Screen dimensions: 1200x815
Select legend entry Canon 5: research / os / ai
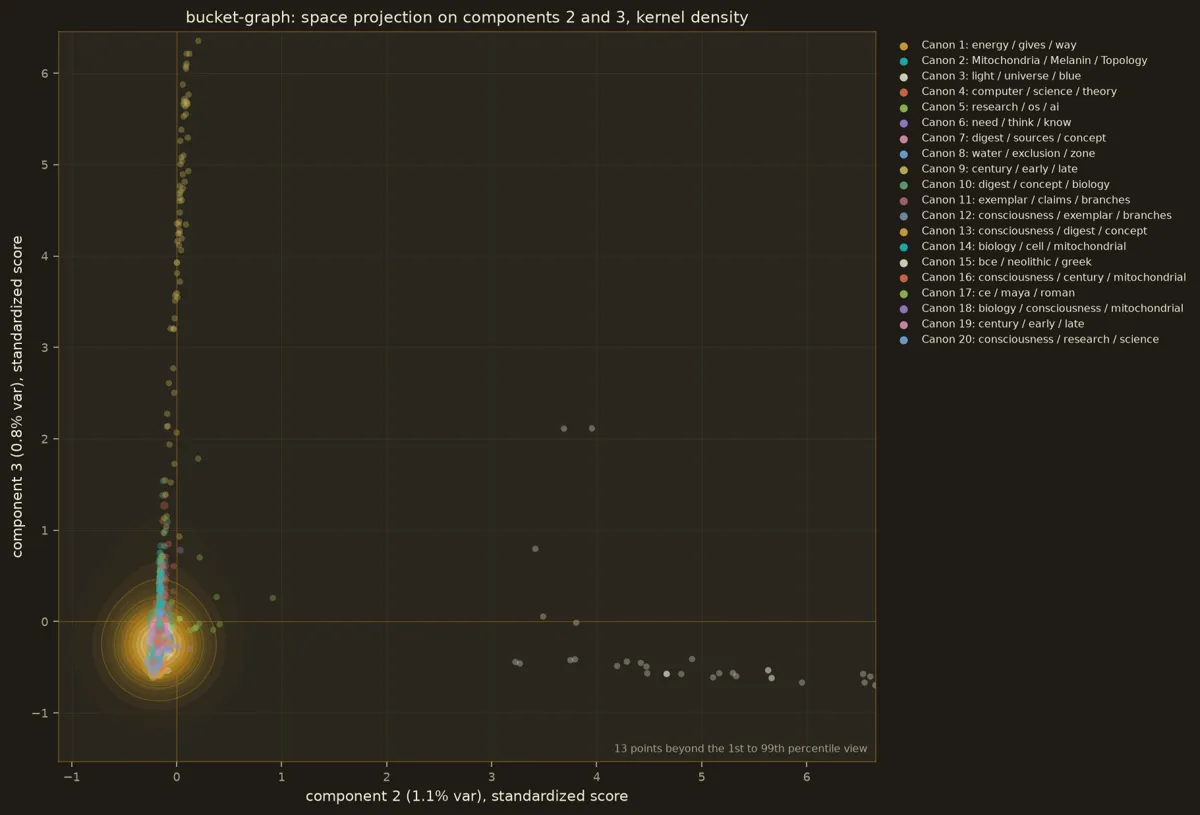click(x=990, y=107)
